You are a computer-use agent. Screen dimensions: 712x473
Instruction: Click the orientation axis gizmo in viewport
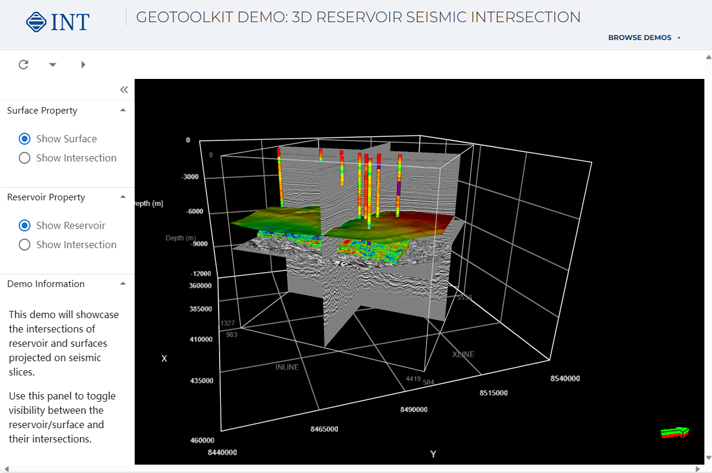click(x=675, y=432)
